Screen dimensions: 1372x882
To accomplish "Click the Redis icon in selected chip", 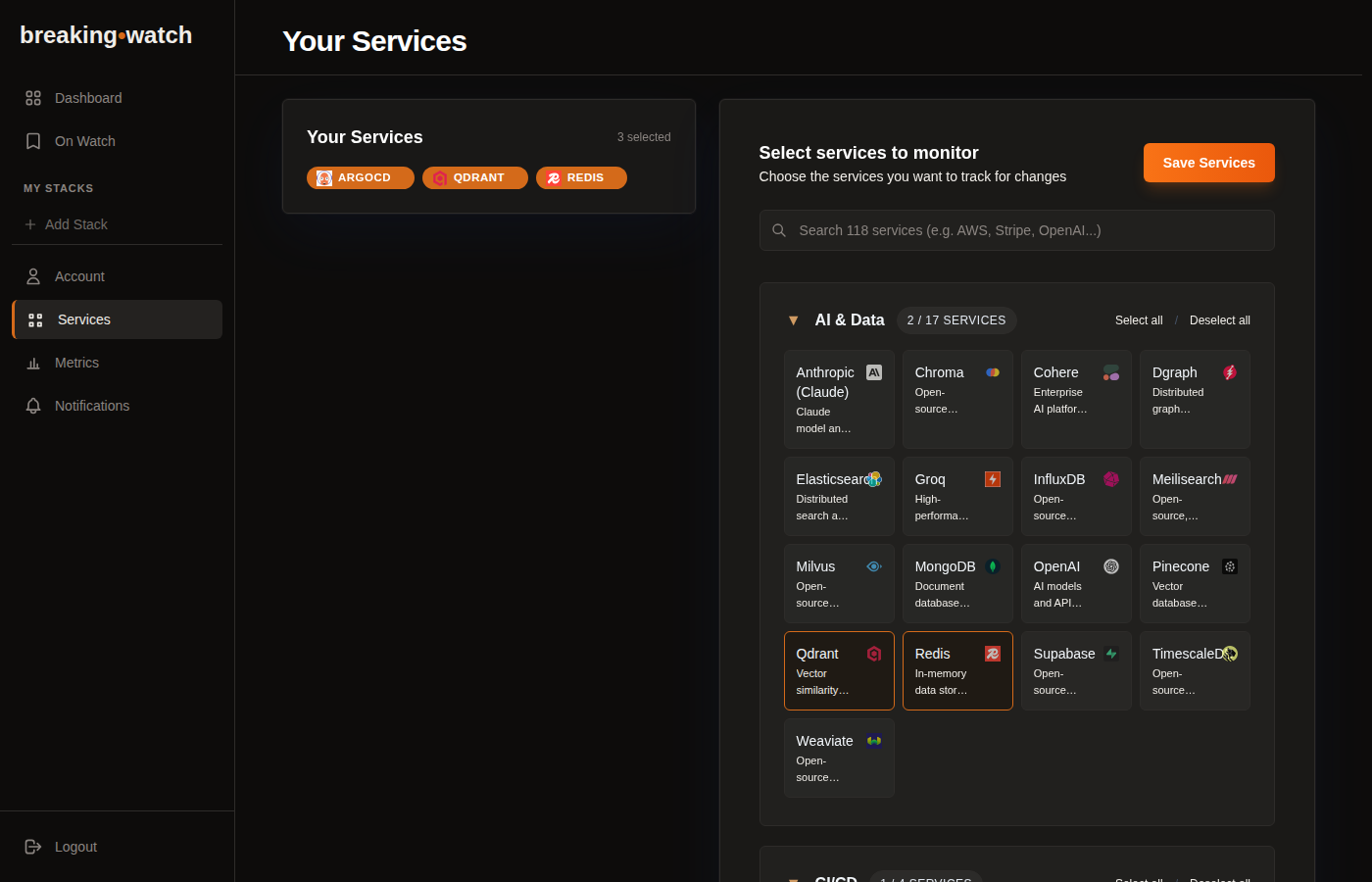I will tap(554, 178).
